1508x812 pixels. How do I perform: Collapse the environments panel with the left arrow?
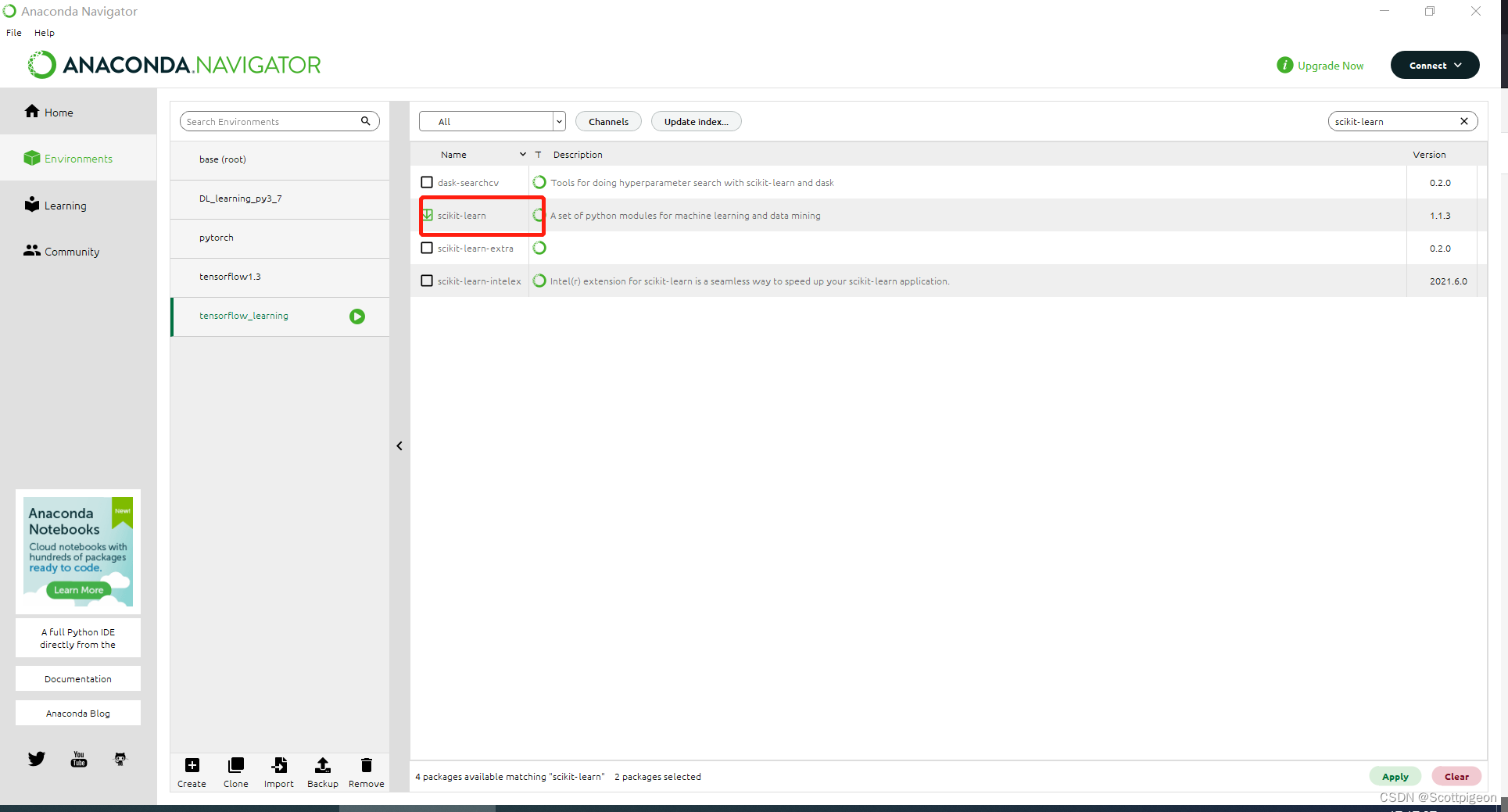pos(399,445)
